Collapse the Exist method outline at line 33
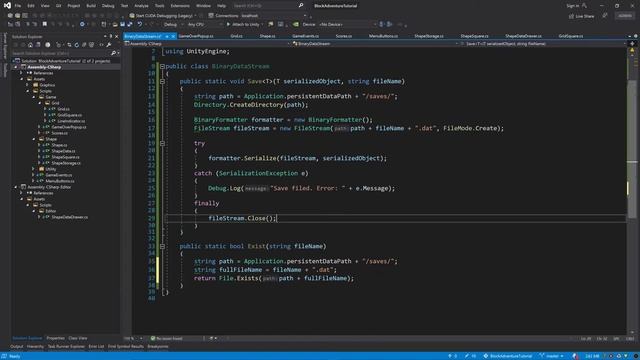 pyautogui.click(x=162, y=246)
